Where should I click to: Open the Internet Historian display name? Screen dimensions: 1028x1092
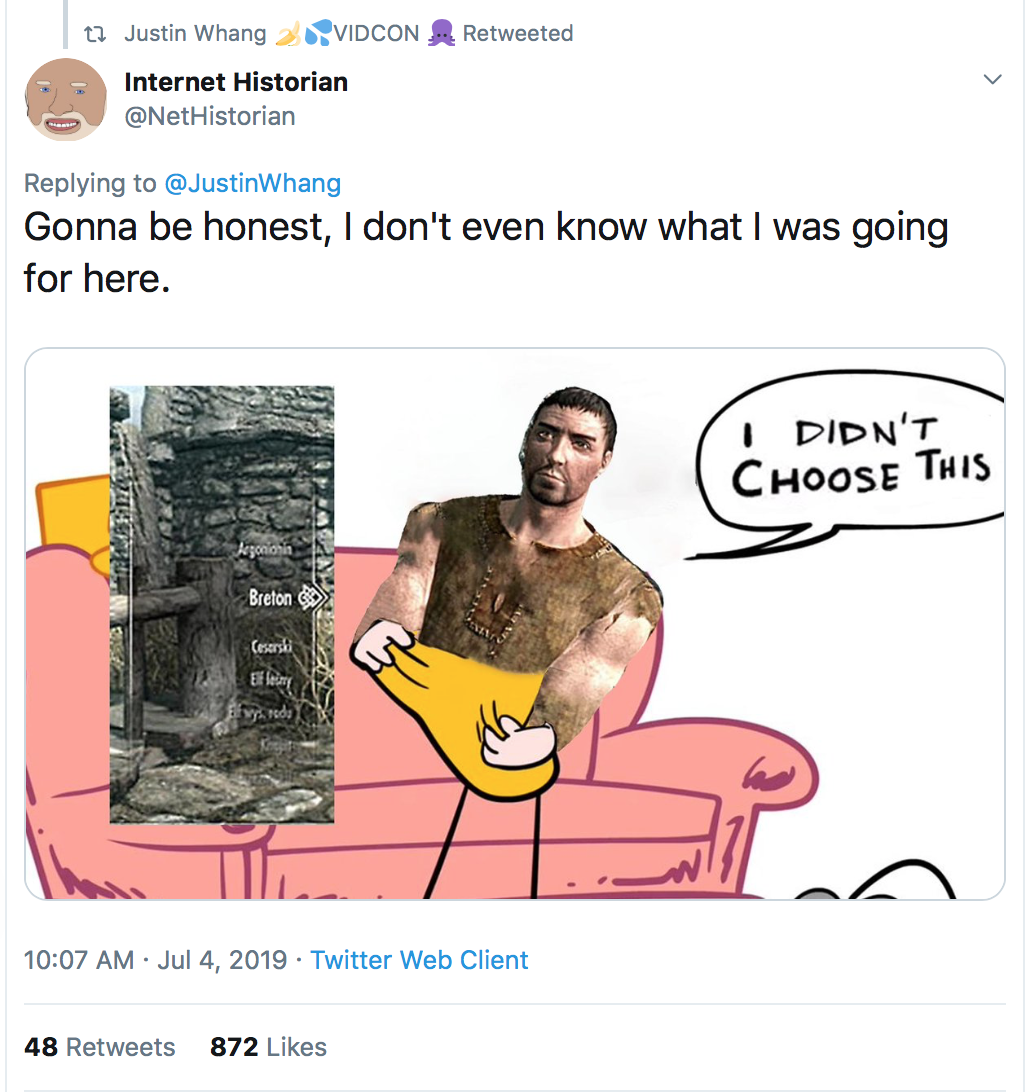[x=236, y=82]
